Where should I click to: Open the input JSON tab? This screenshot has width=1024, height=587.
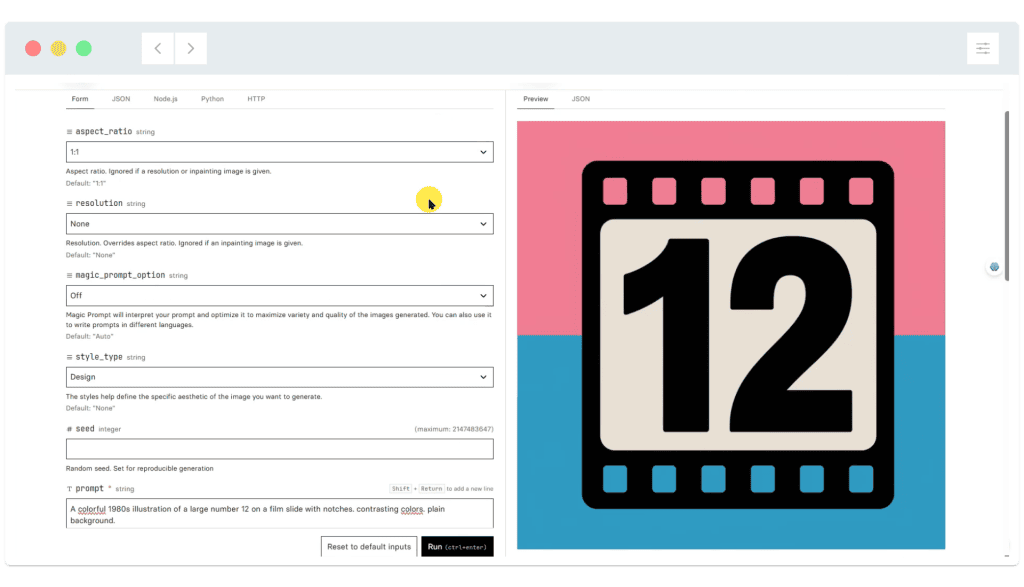click(x=121, y=99)
